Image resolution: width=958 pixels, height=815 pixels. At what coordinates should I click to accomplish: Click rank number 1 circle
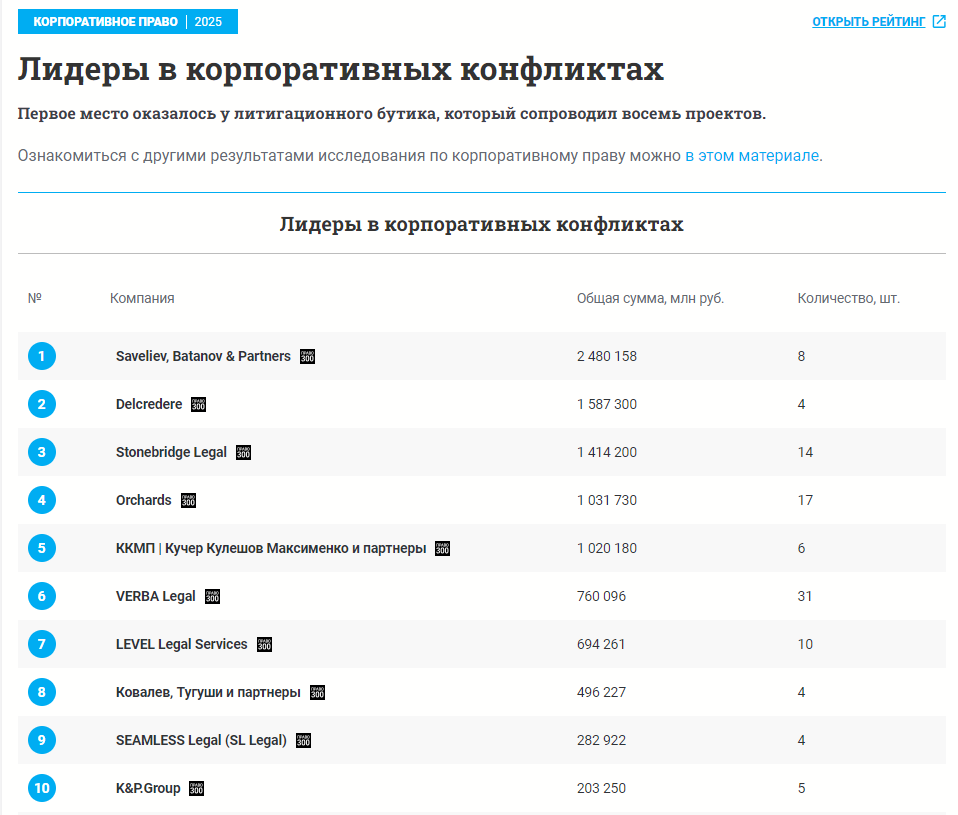(x=42, y=356)
